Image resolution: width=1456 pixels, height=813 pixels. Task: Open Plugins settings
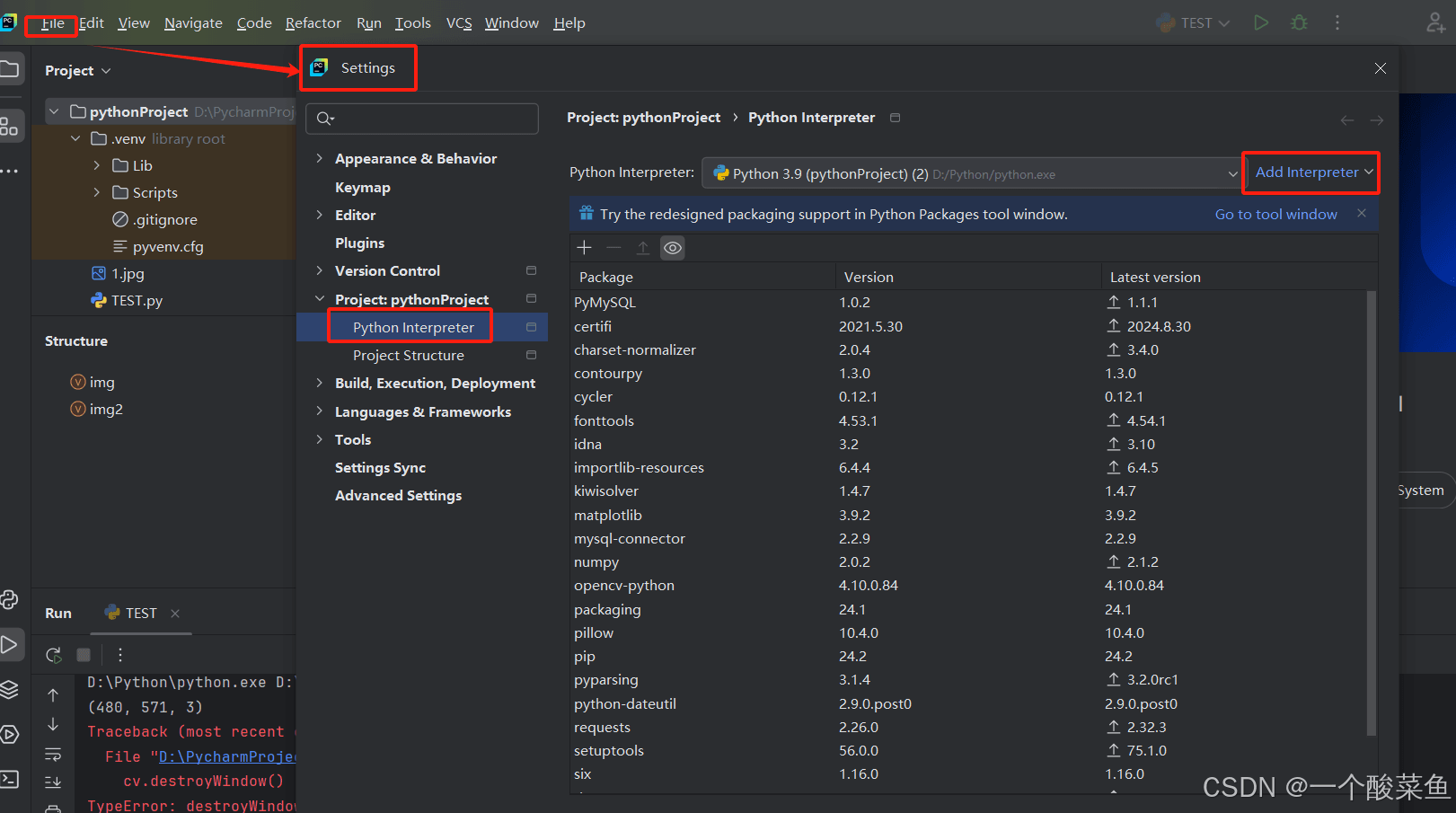pyautogui.click(x=359, y=243)
